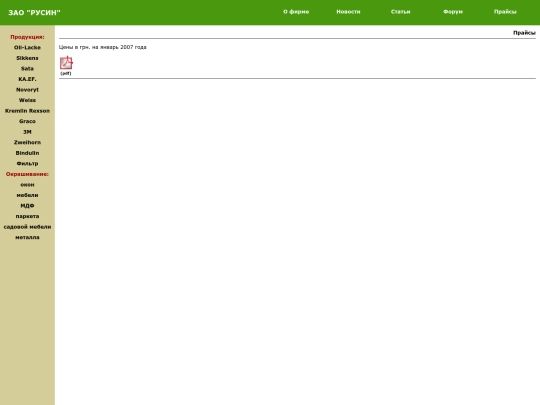Open the Прайсы menu item in header
The image size is (540, 405).
(505, 12)
